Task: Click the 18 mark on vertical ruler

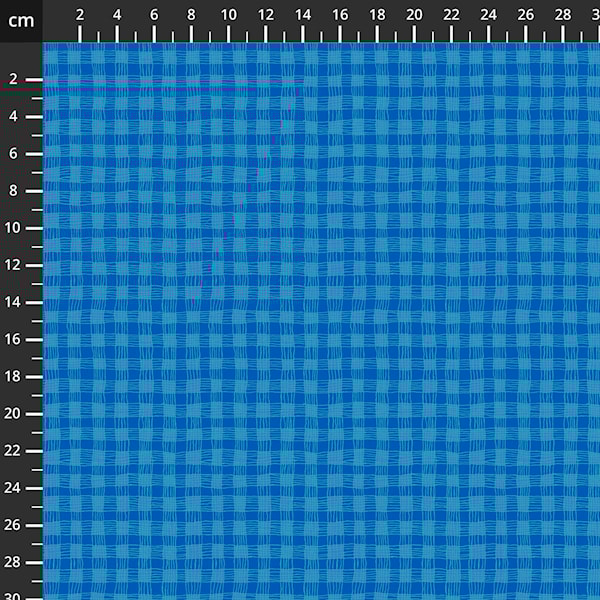Action: pos(14,376)
